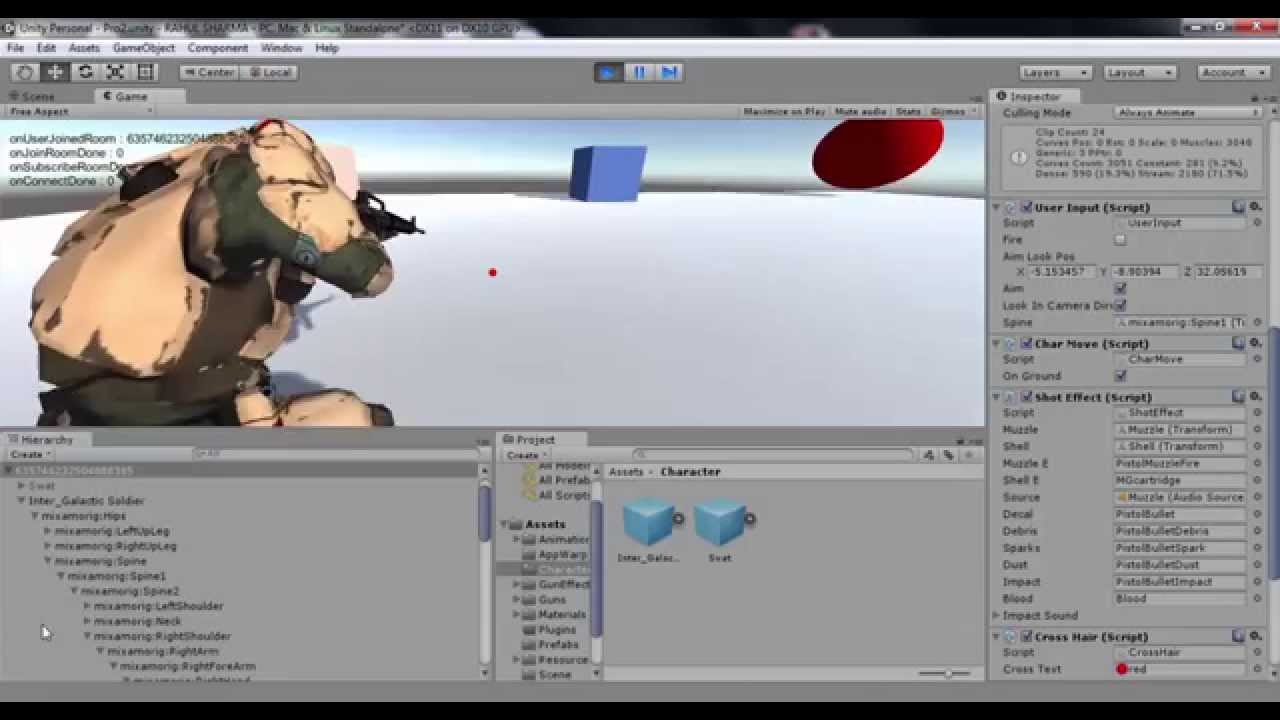Toggle Look In Camera Direction checkbox

tap(1120, 306)
